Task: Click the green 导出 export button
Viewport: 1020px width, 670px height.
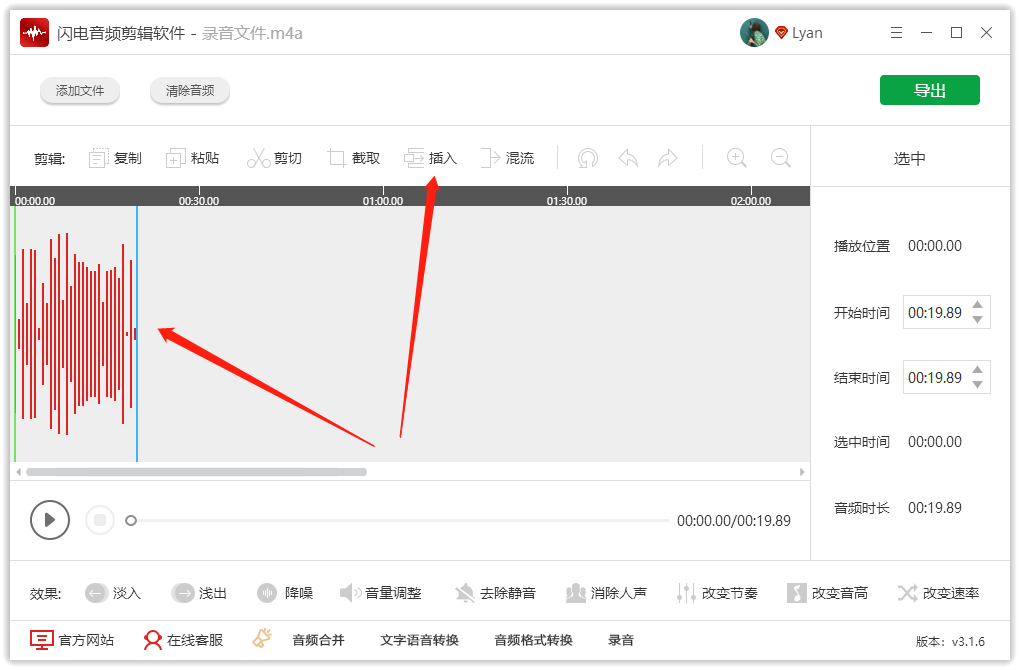Action: coord(929,89)
